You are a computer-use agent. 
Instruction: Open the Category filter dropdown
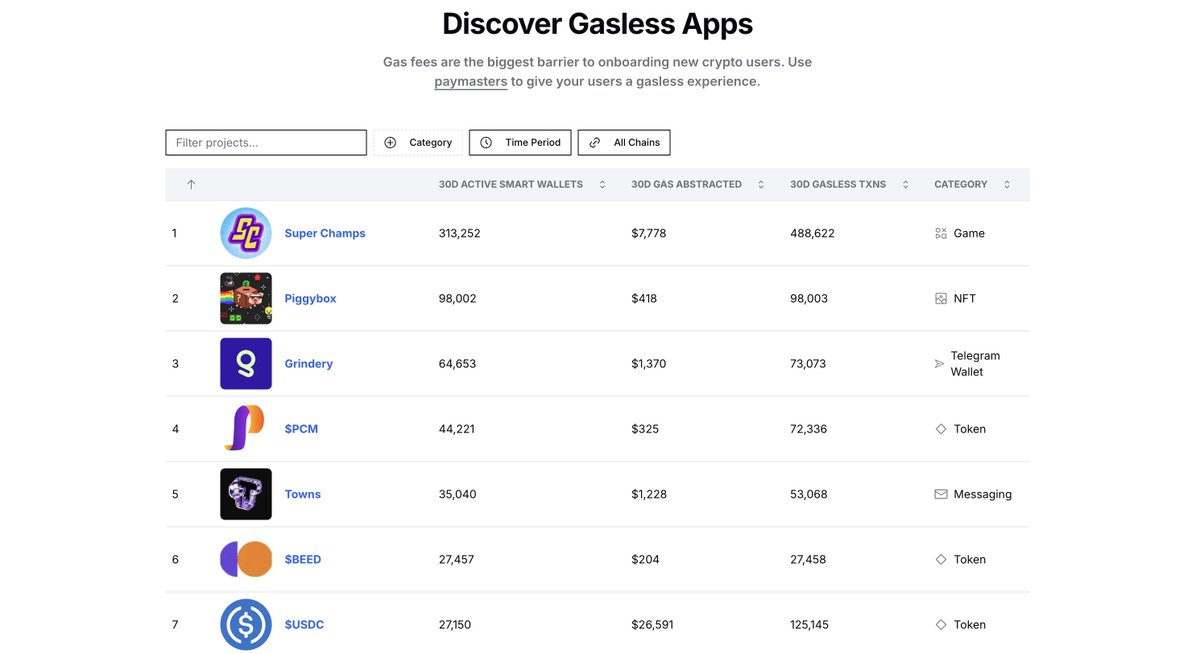418,143
